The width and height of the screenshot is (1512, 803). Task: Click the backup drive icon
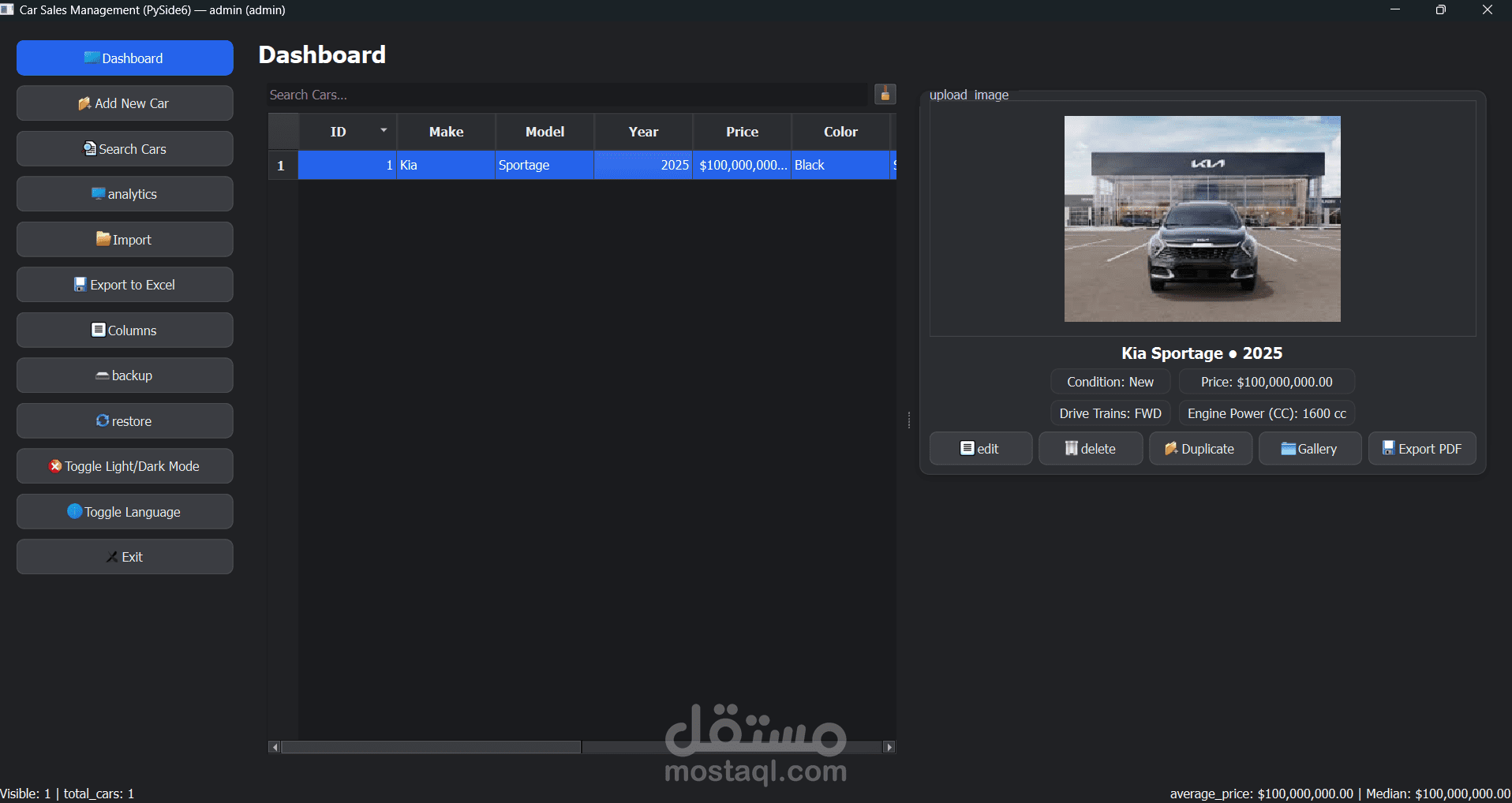103,375
